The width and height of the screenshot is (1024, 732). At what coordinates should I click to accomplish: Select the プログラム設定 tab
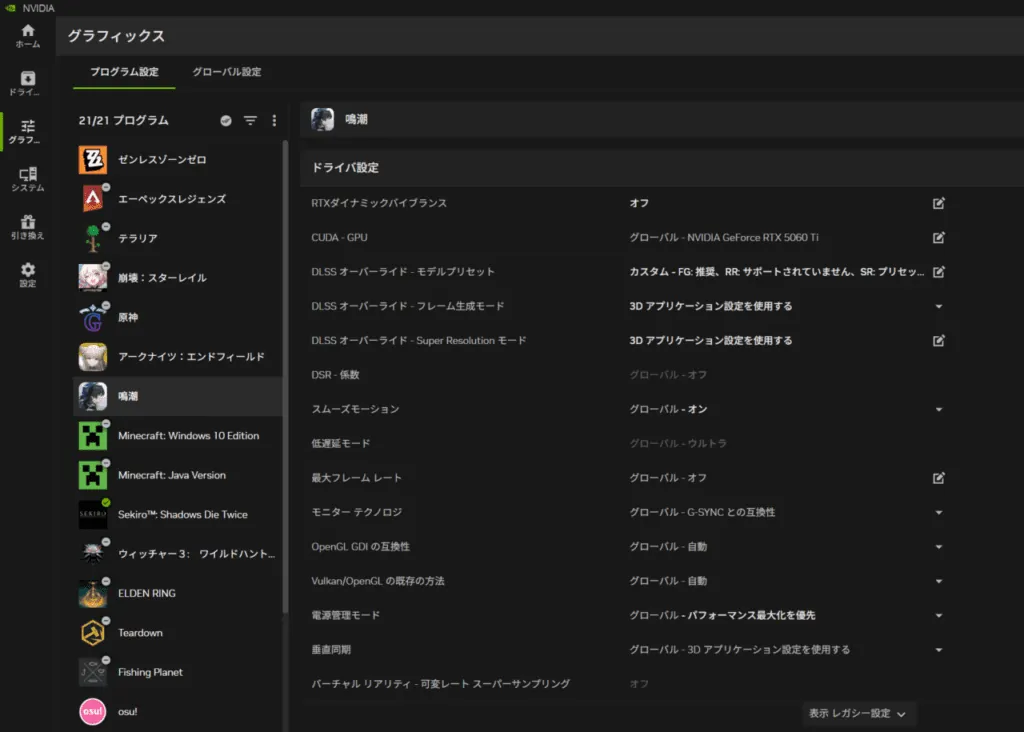pyautogui.click(x=124, y=72)
